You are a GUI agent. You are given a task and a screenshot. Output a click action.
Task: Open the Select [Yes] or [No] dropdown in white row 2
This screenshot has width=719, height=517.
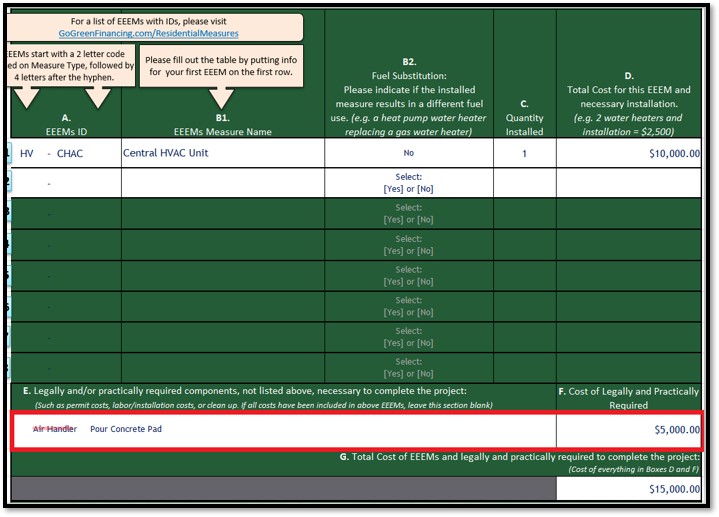click(409, 183)
